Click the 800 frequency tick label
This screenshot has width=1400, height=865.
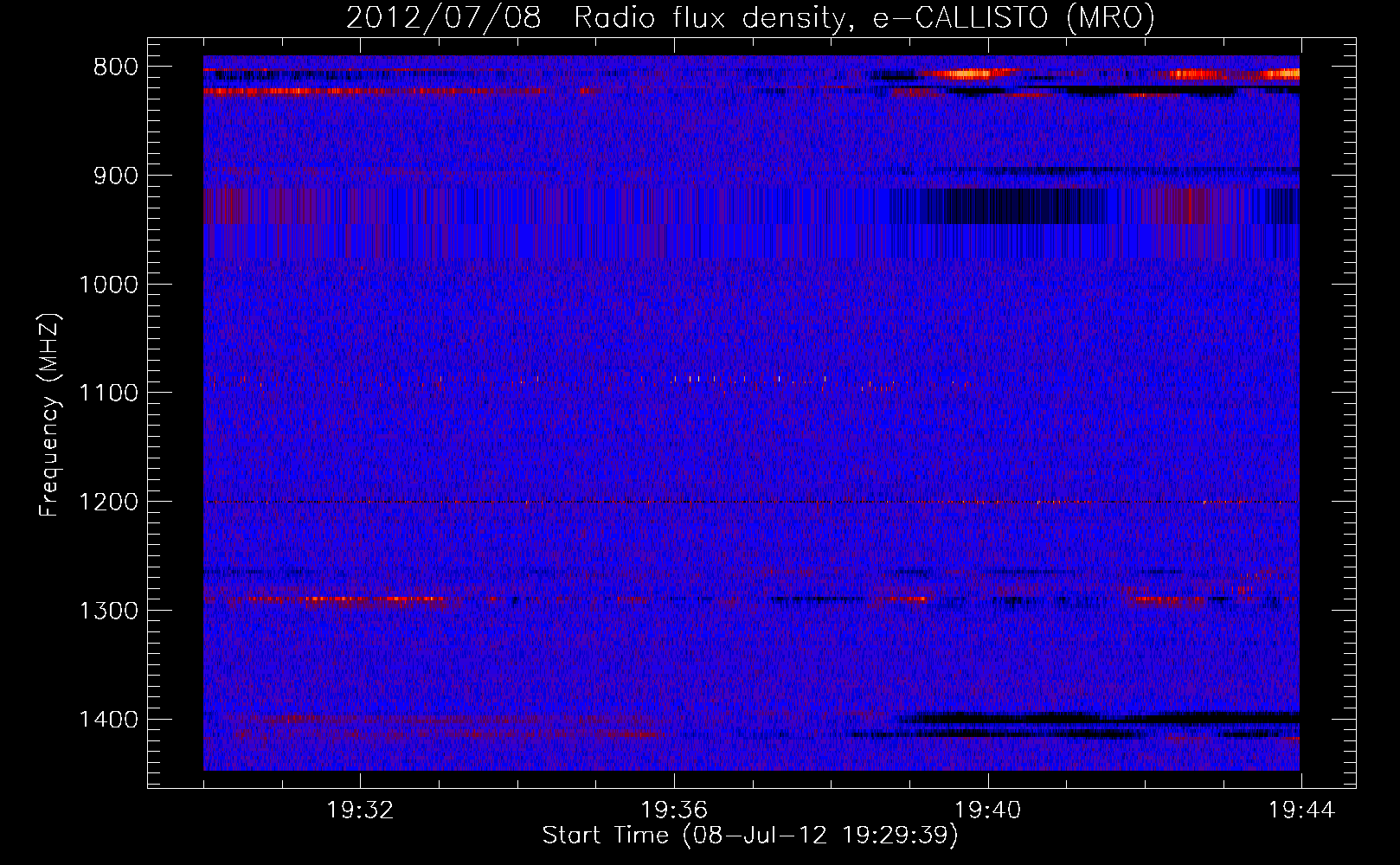pos(116,67)
